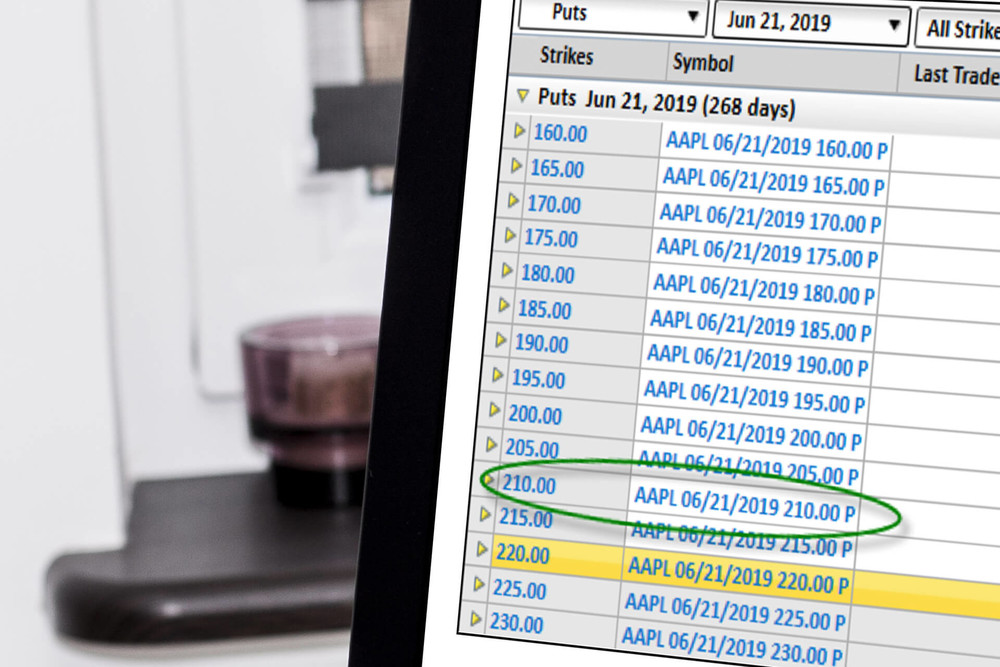This screenshot has height=667, width=1000.
Task: Expand the 195.00 strike row
Action: coord(497,376)
